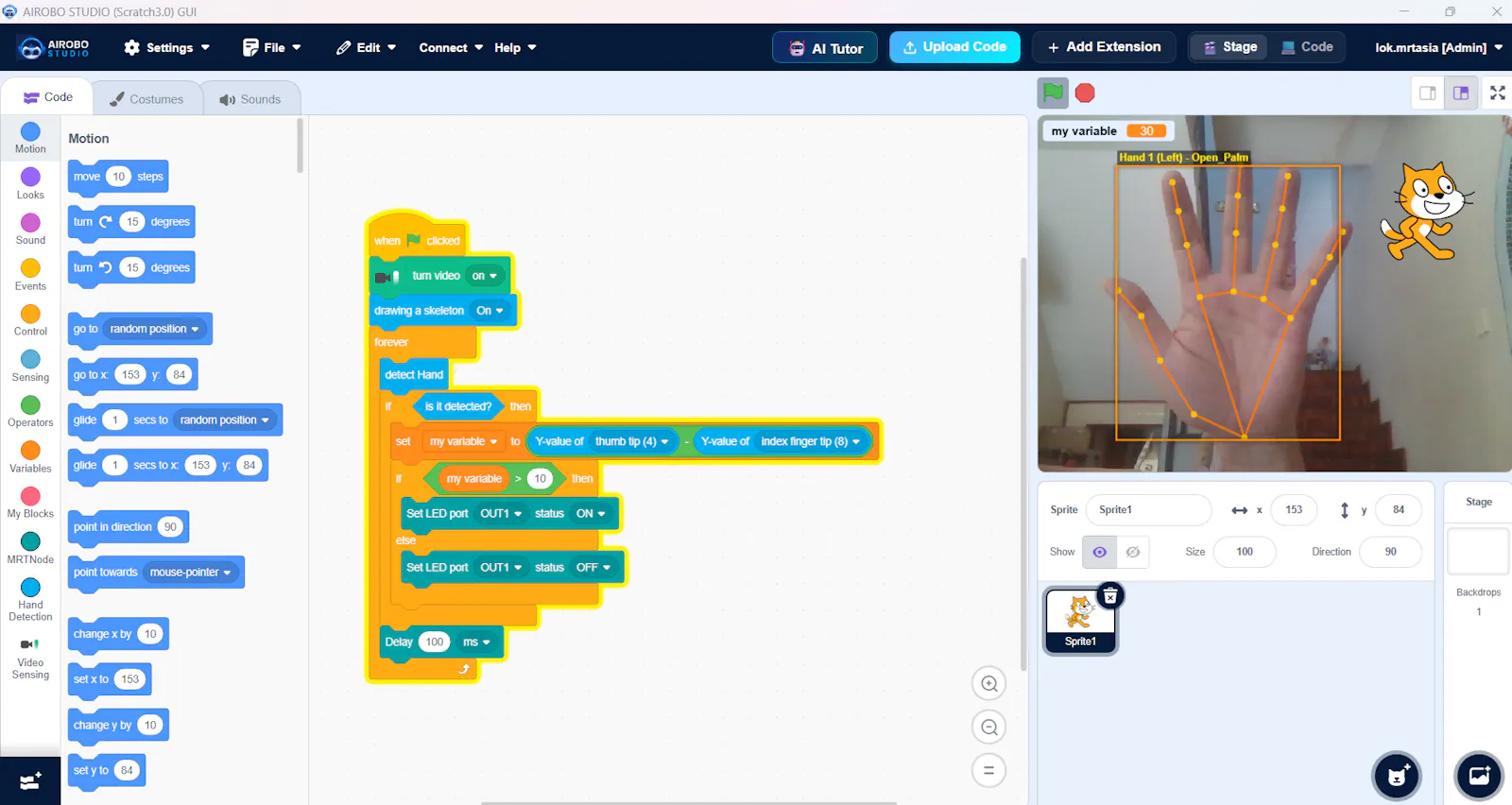Click the block palette scrollbar
Image resolution: width=1512 pixels, height=805 pixels.
click(301, 146)
